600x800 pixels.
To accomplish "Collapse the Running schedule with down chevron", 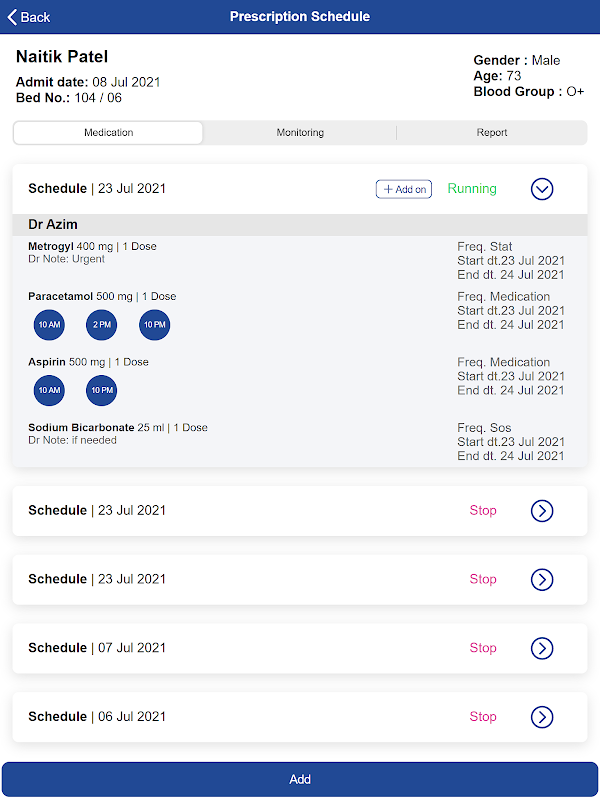I will tap(542, 189).
